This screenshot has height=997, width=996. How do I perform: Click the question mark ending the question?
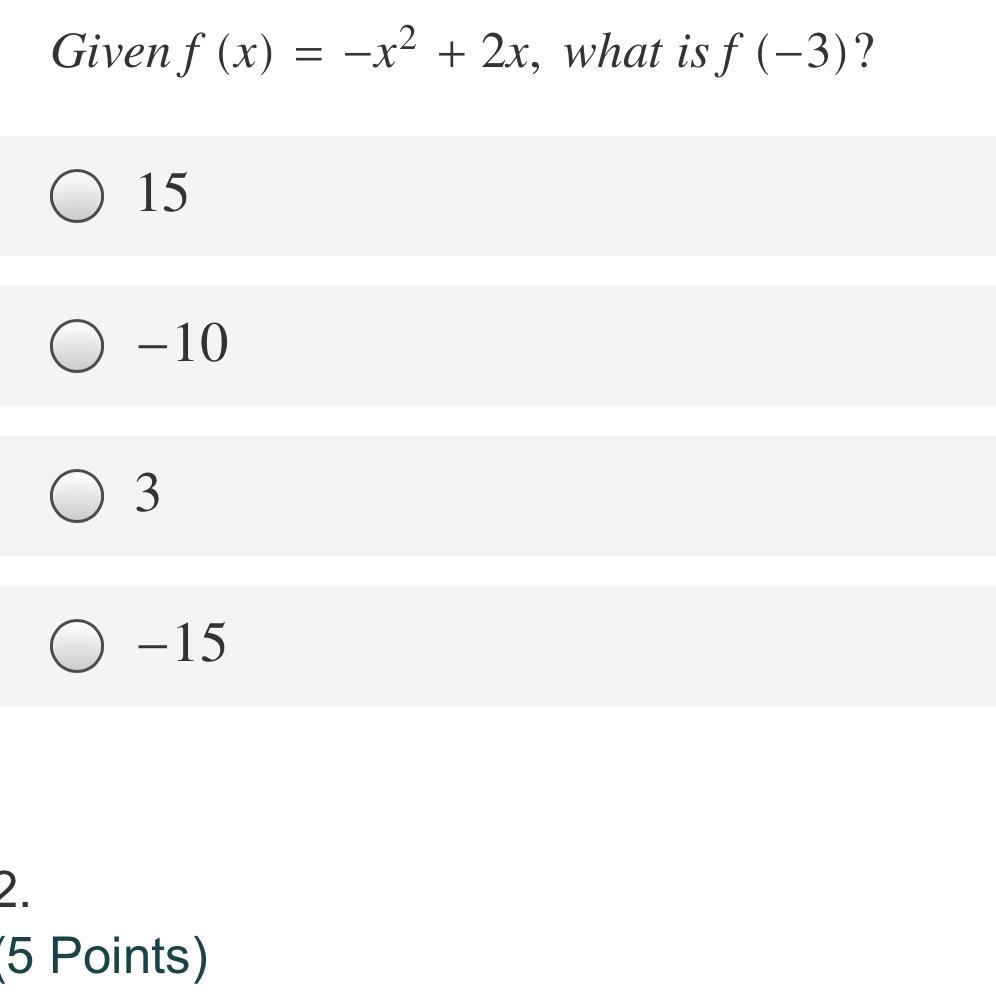[865, 51]
